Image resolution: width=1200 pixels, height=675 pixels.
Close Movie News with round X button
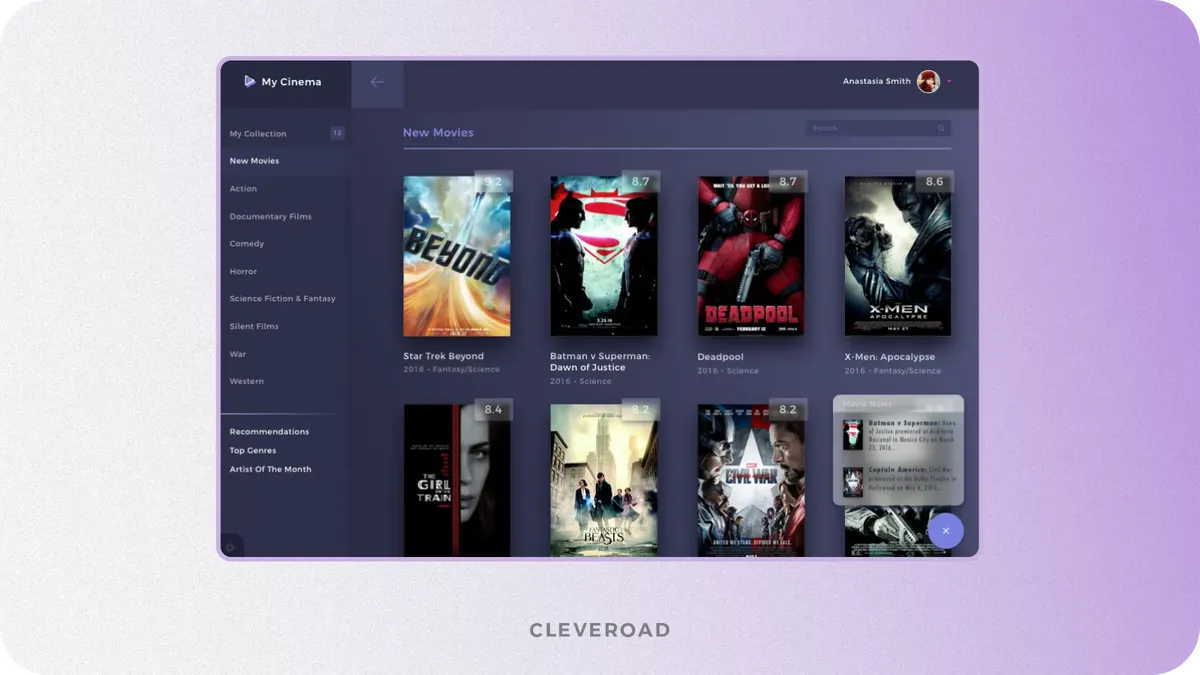click(945, 530)
